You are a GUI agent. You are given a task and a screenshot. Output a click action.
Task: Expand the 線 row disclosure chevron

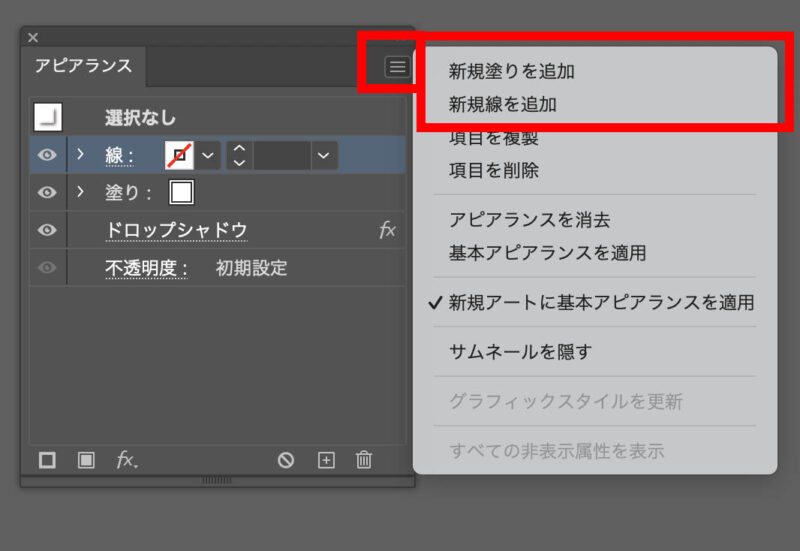click(x=80, y=155)
